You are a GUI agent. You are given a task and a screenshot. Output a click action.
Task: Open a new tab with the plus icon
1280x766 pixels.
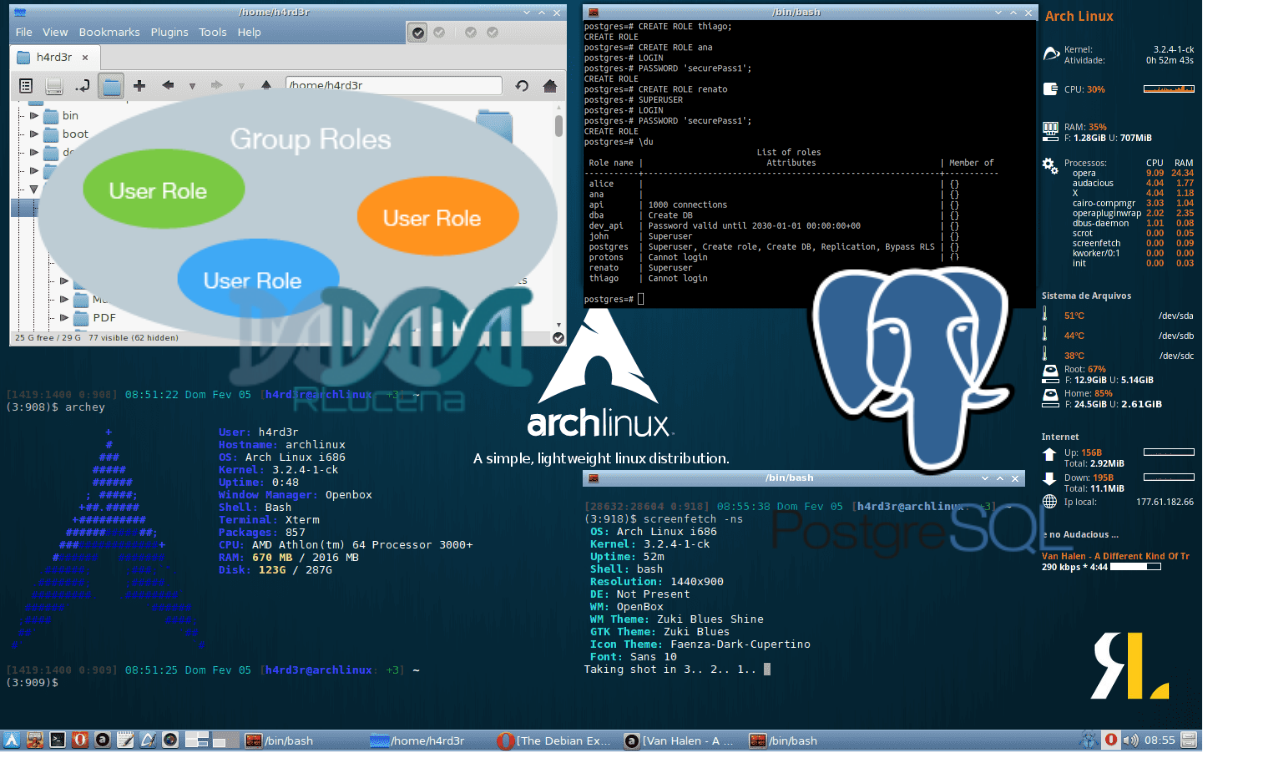139,86
